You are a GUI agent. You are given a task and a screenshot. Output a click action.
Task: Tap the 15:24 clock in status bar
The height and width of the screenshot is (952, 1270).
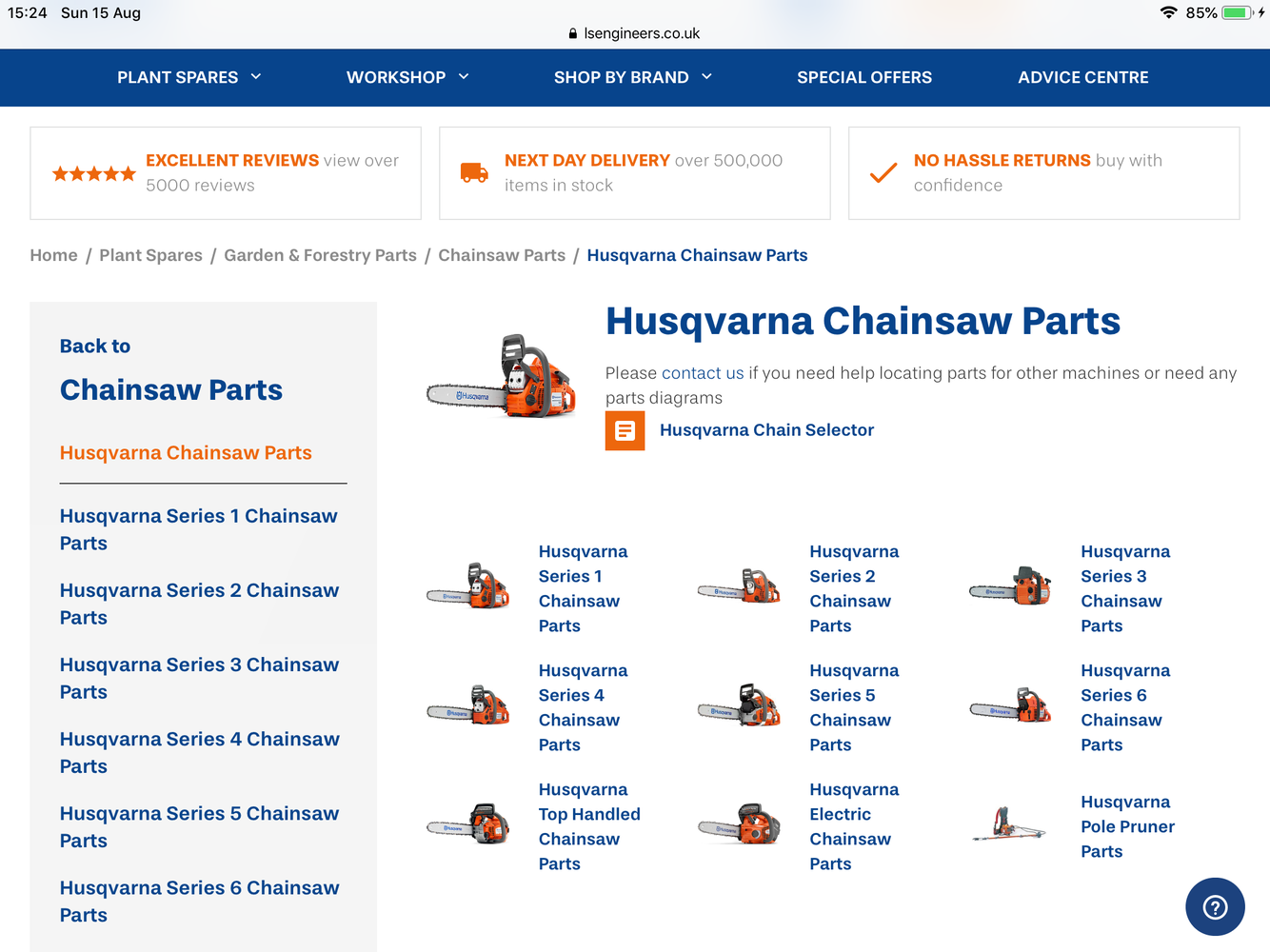pyautogui.click(x=28, y=12)
